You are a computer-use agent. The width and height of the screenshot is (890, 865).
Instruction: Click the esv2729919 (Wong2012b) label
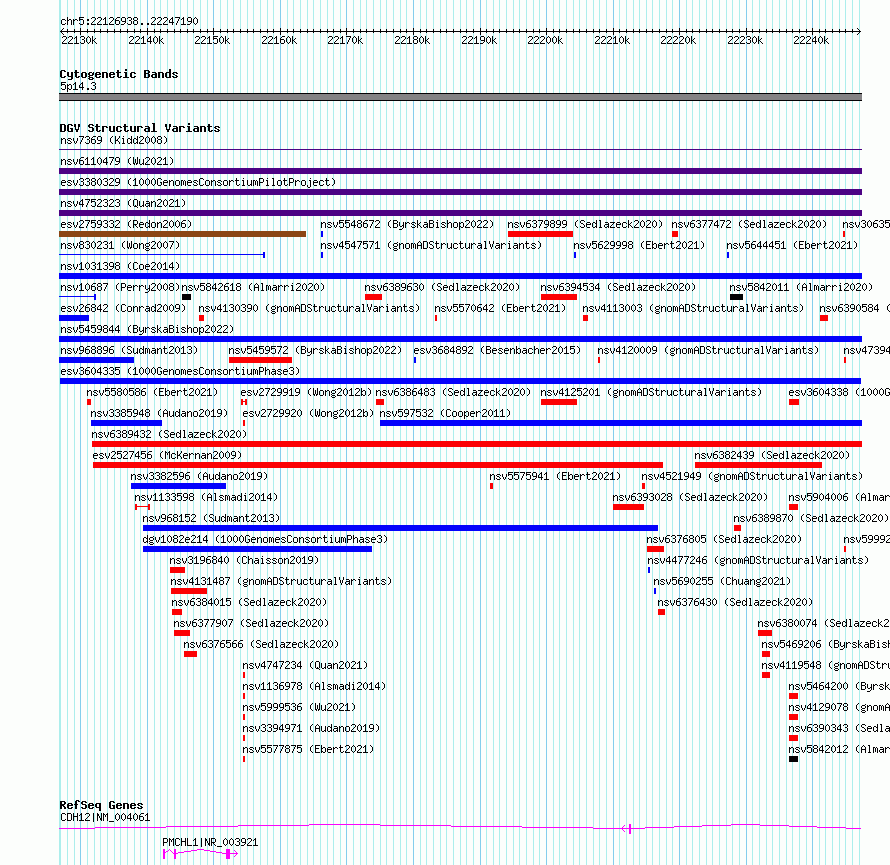tap(306, 392)
